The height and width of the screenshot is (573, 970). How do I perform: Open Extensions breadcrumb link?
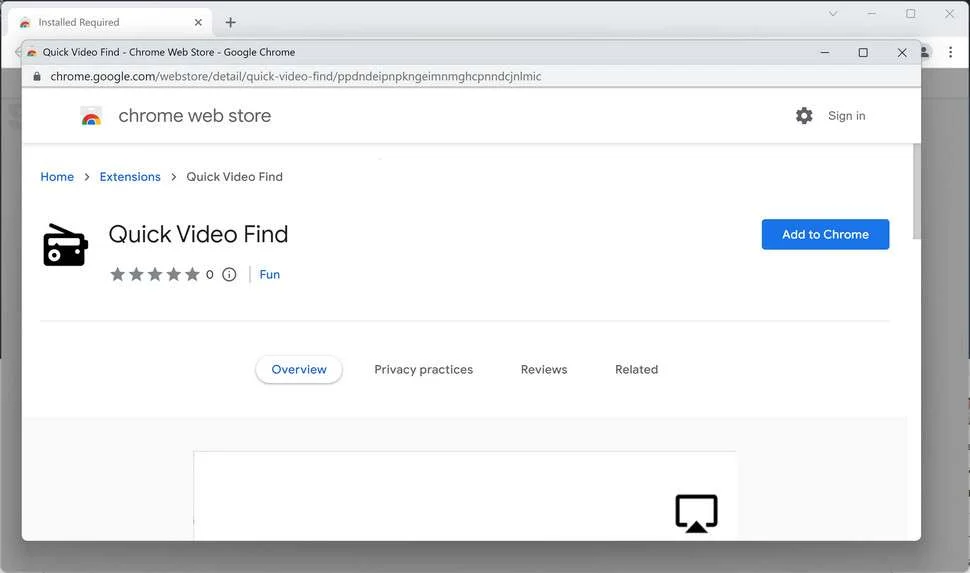[x=130, y=177]
